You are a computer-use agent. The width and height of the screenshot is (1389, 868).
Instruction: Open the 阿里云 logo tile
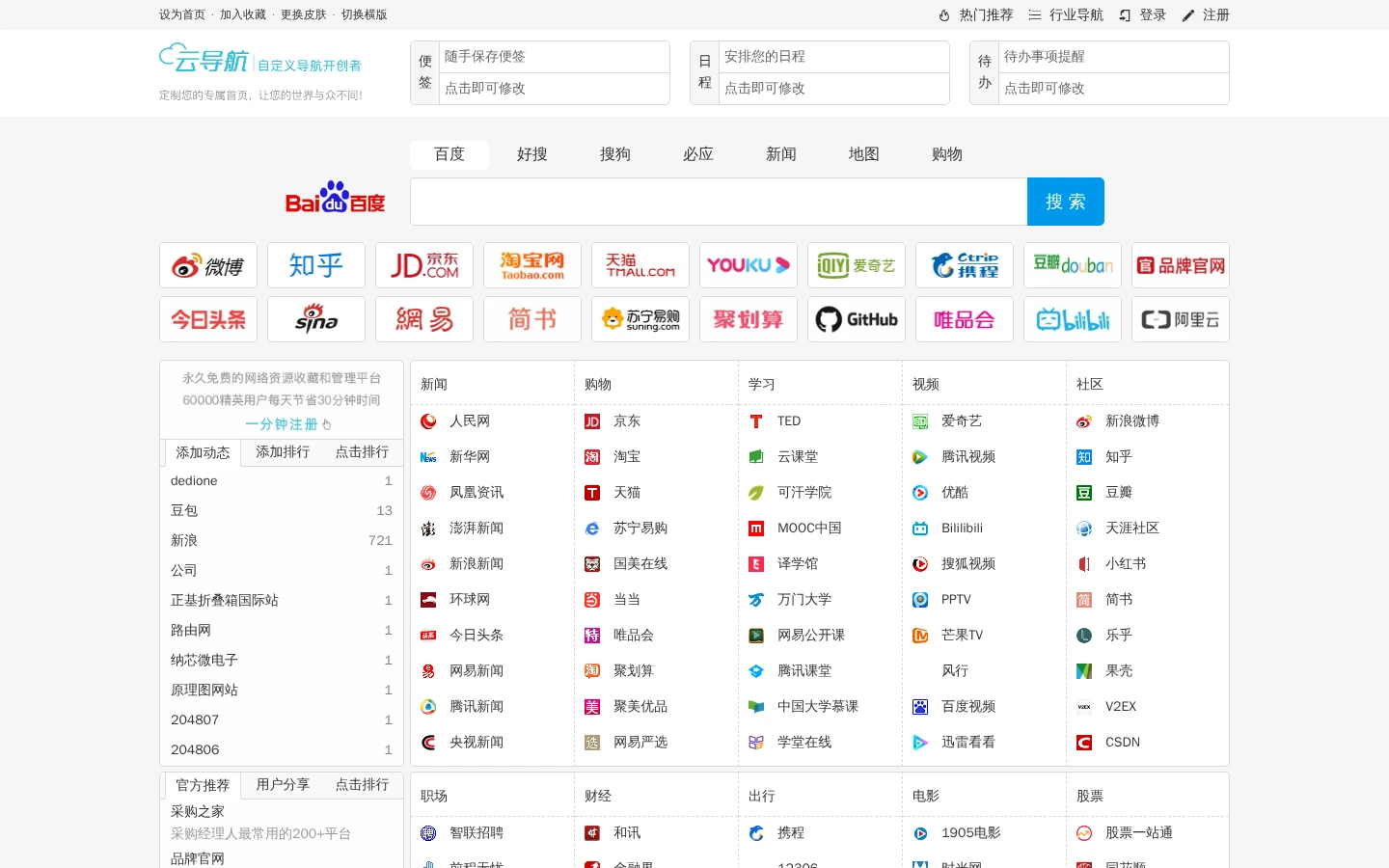[x=1181, y=319]
